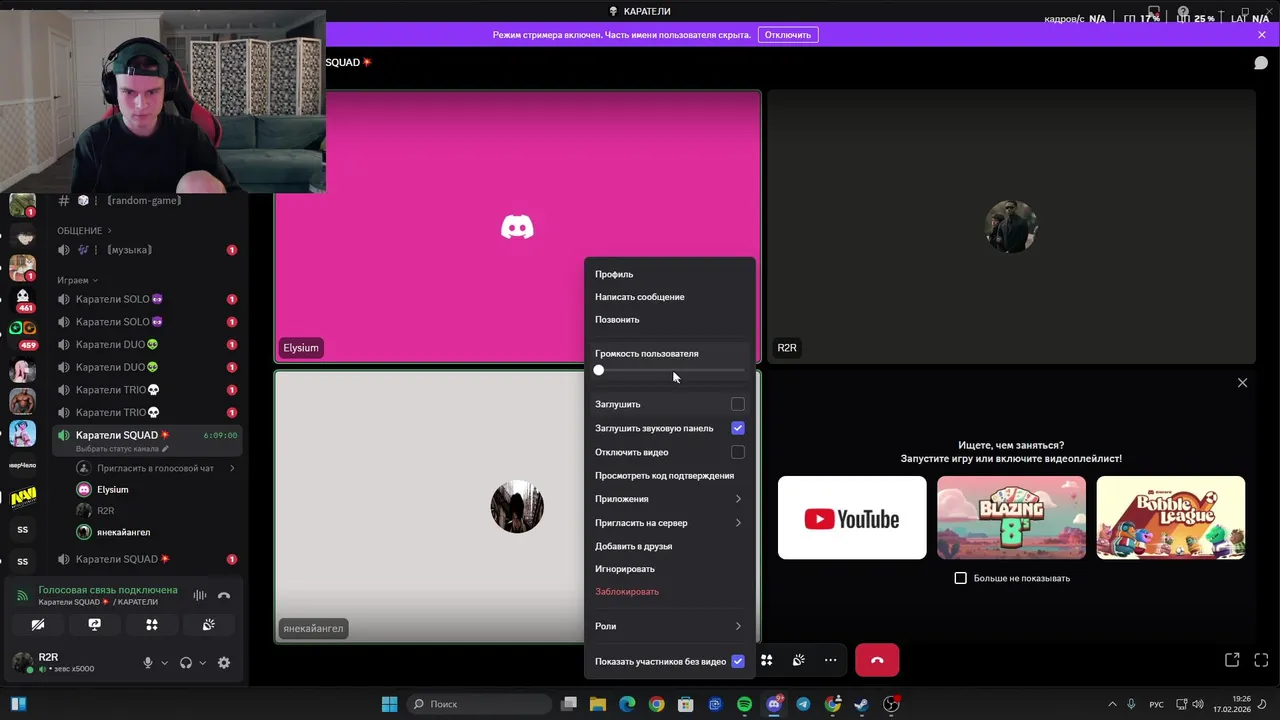Image resolution: width=1280 pixels, height=720 pixels.
Task: Choose Игнорировать menu entry
Action: pyautogui.click(x=669, y=569)
